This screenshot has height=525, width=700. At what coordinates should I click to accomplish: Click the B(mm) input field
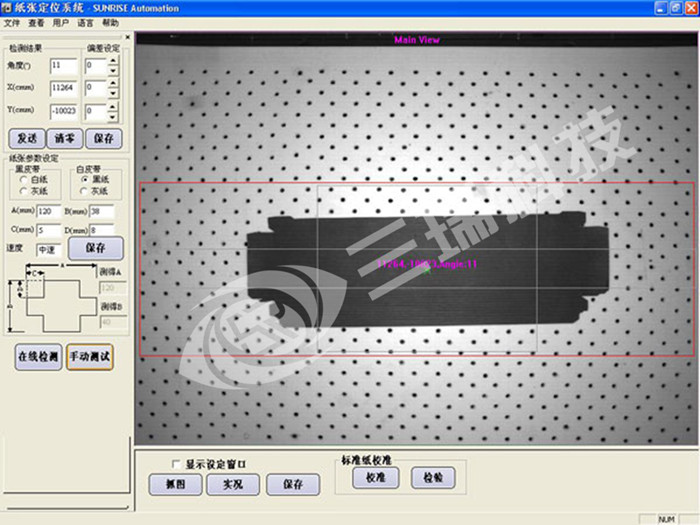point(102,212)
